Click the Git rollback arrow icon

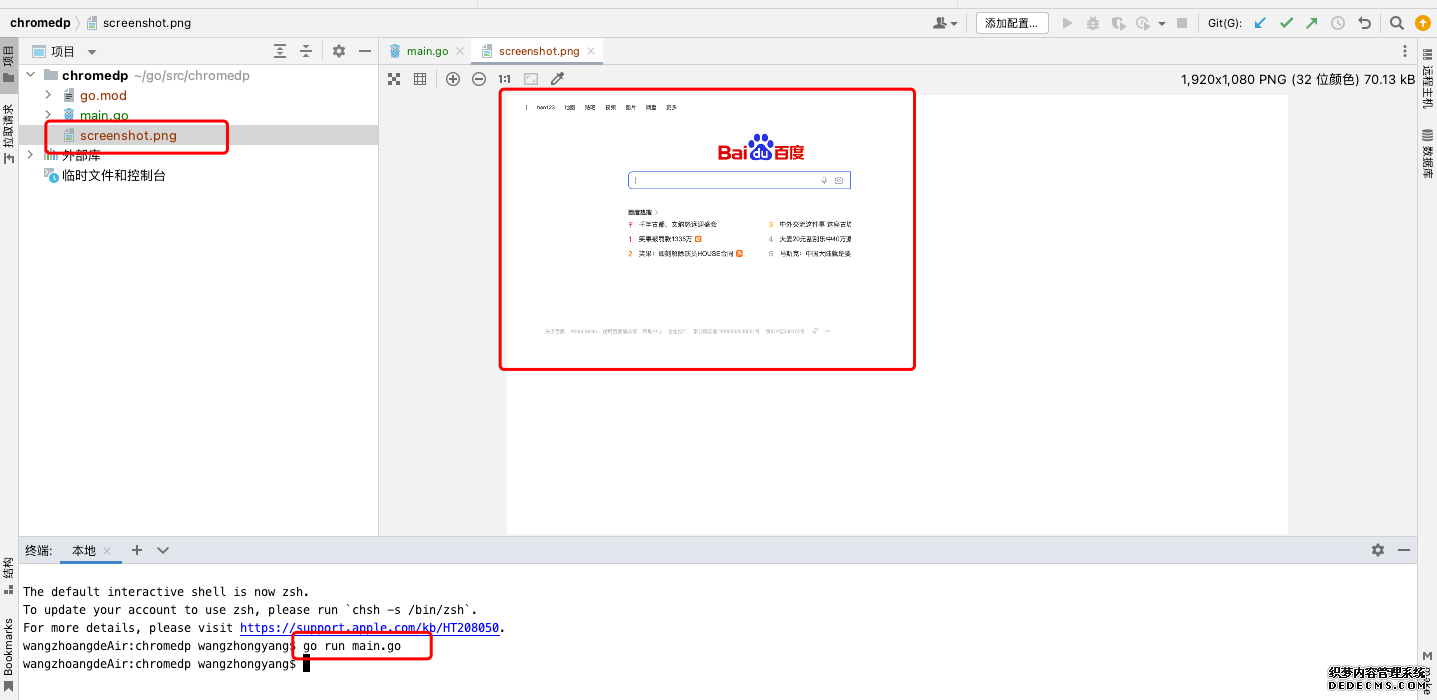tap(1364, 23)
